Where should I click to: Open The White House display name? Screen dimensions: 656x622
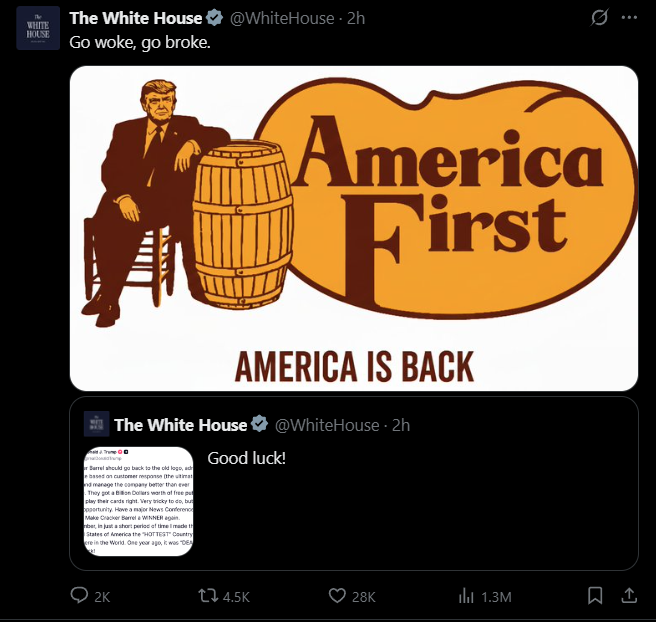click(x=136, y=18)
